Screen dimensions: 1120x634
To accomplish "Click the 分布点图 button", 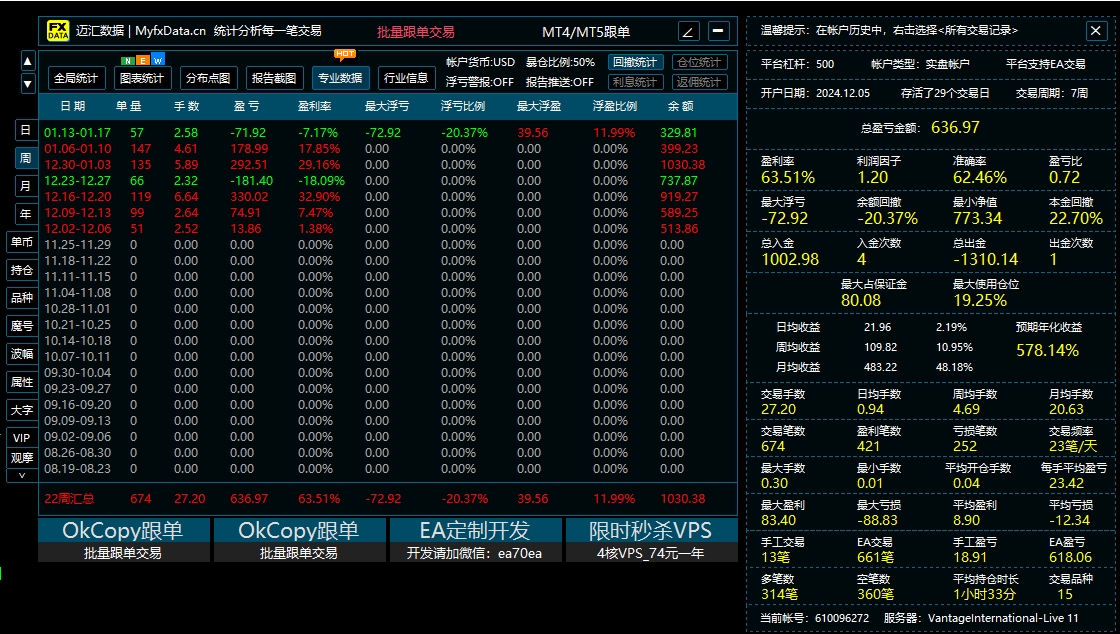I will (x=208, y=78).
